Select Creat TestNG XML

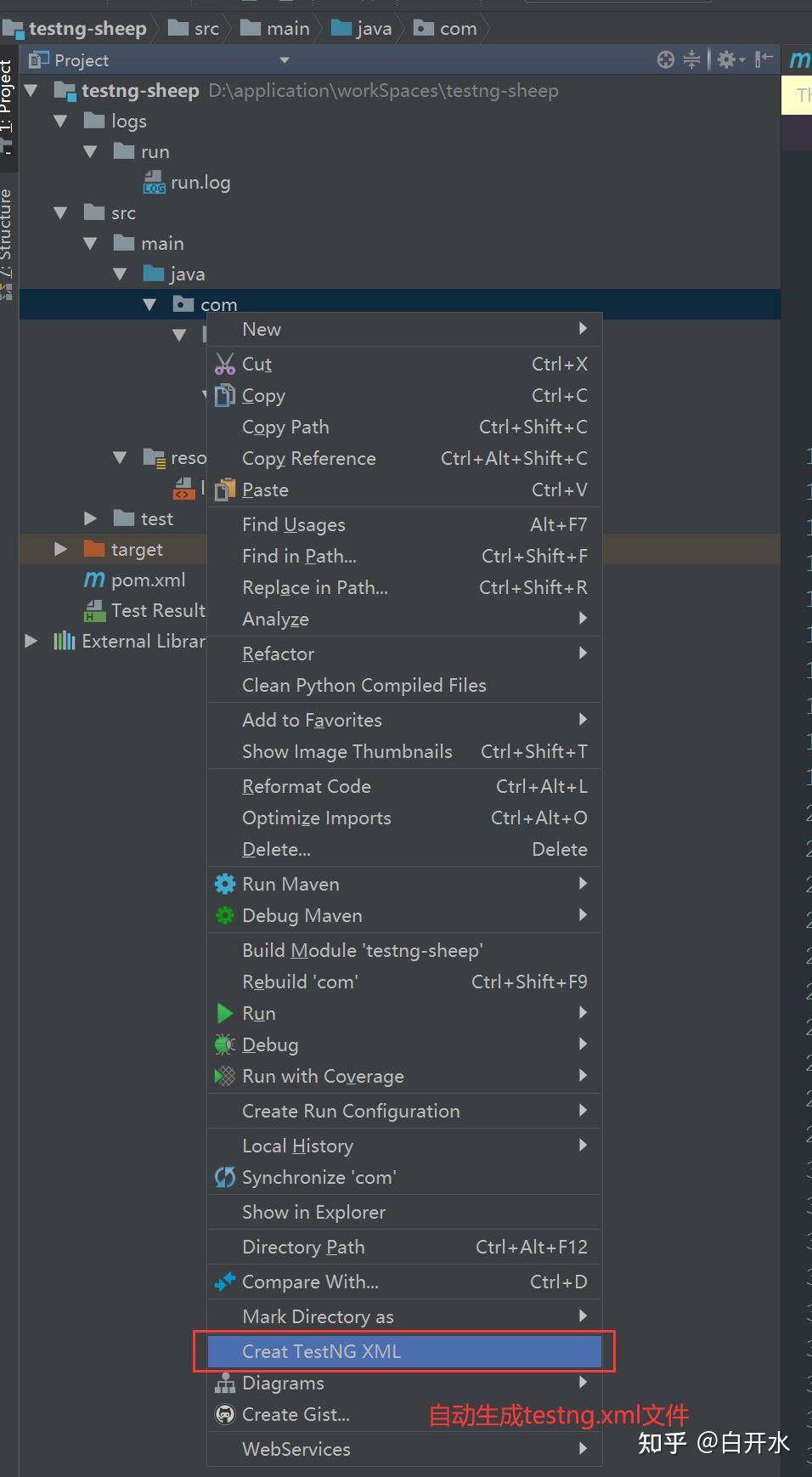pos(404,1351)
